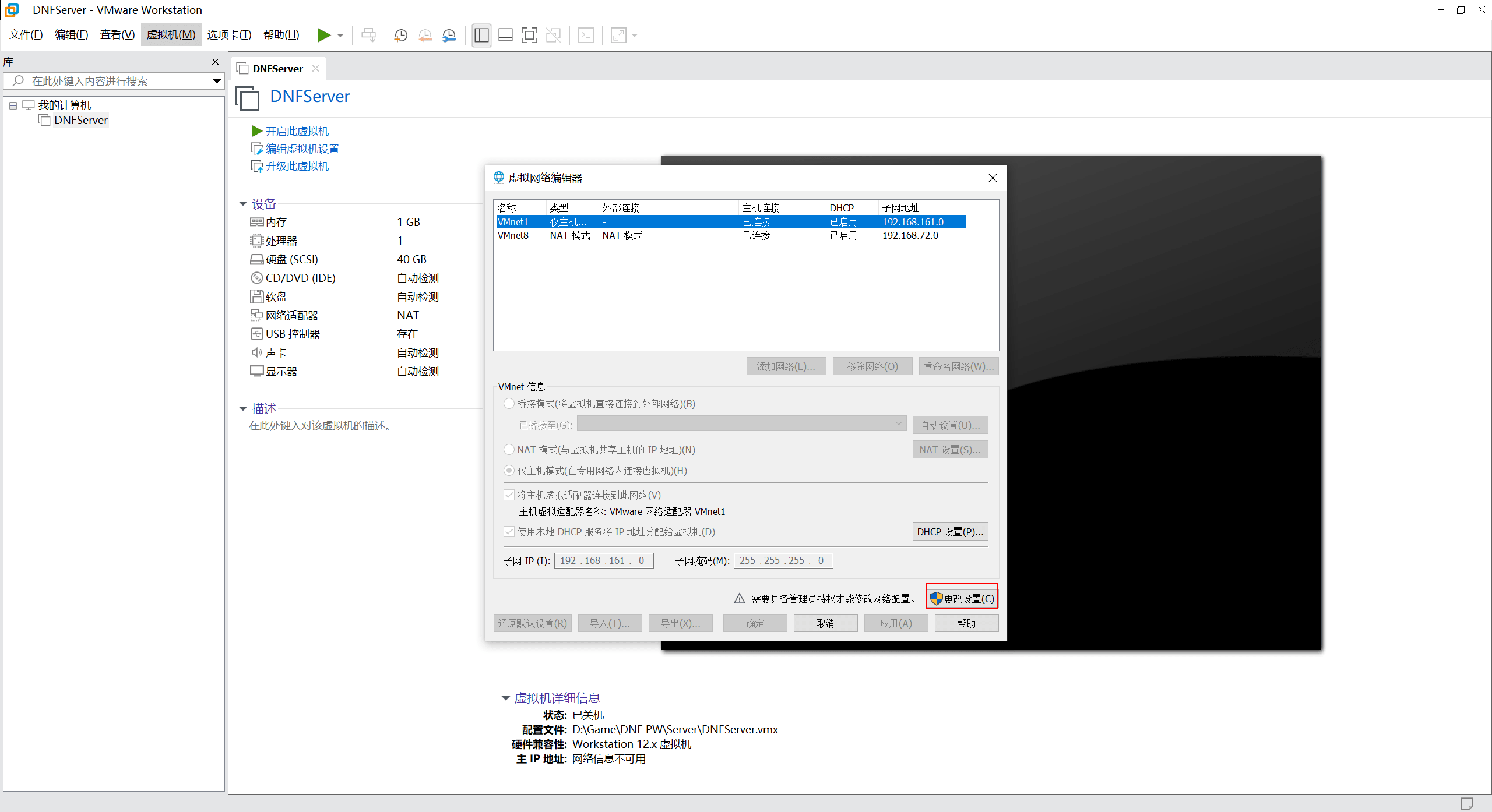
Task: Open the 查看(V) menu
Action: 117,35
